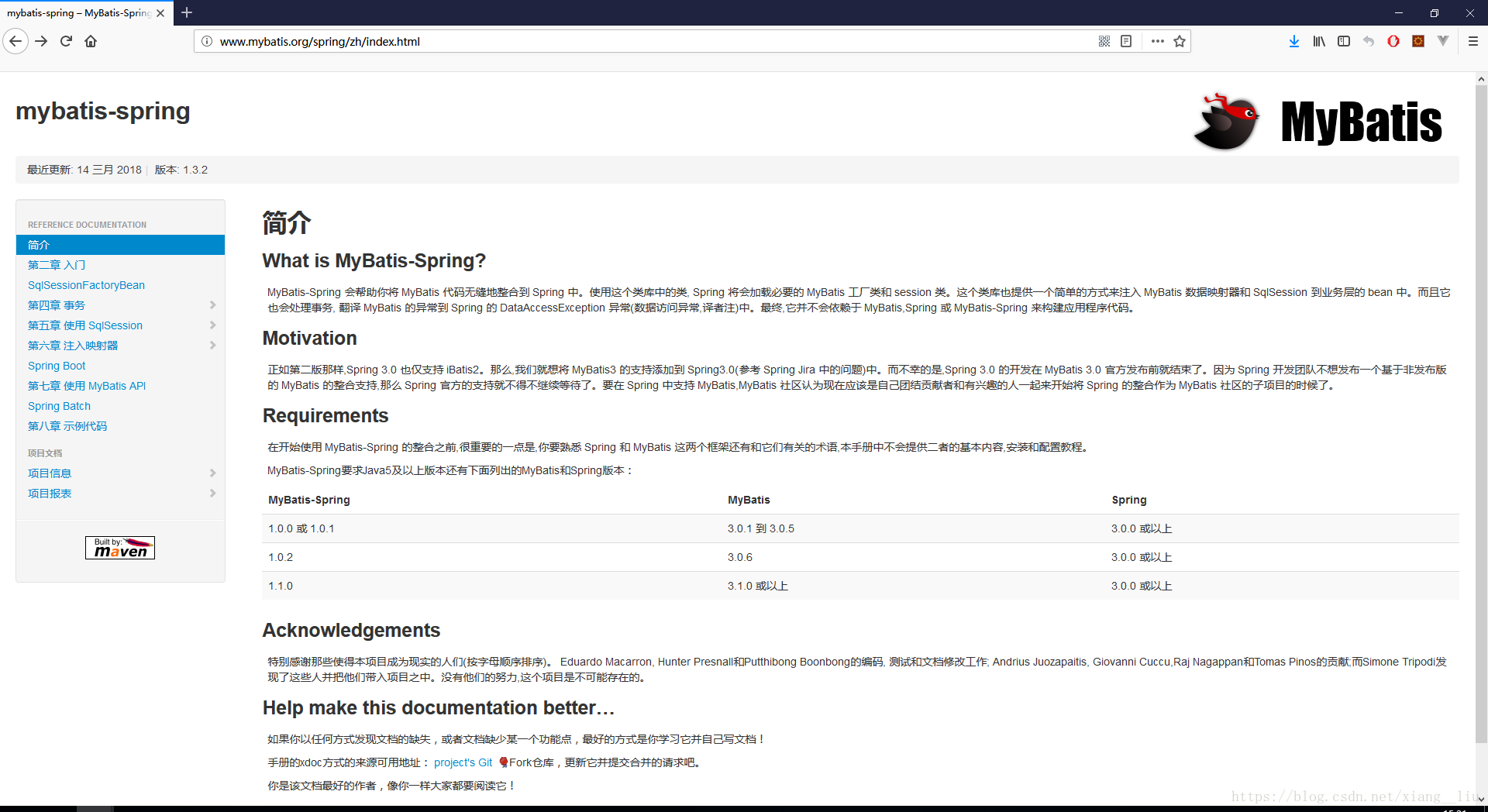Viewport: 1488px width, 812px height.
Task: Click the Spring column header
Action: 1129,500
